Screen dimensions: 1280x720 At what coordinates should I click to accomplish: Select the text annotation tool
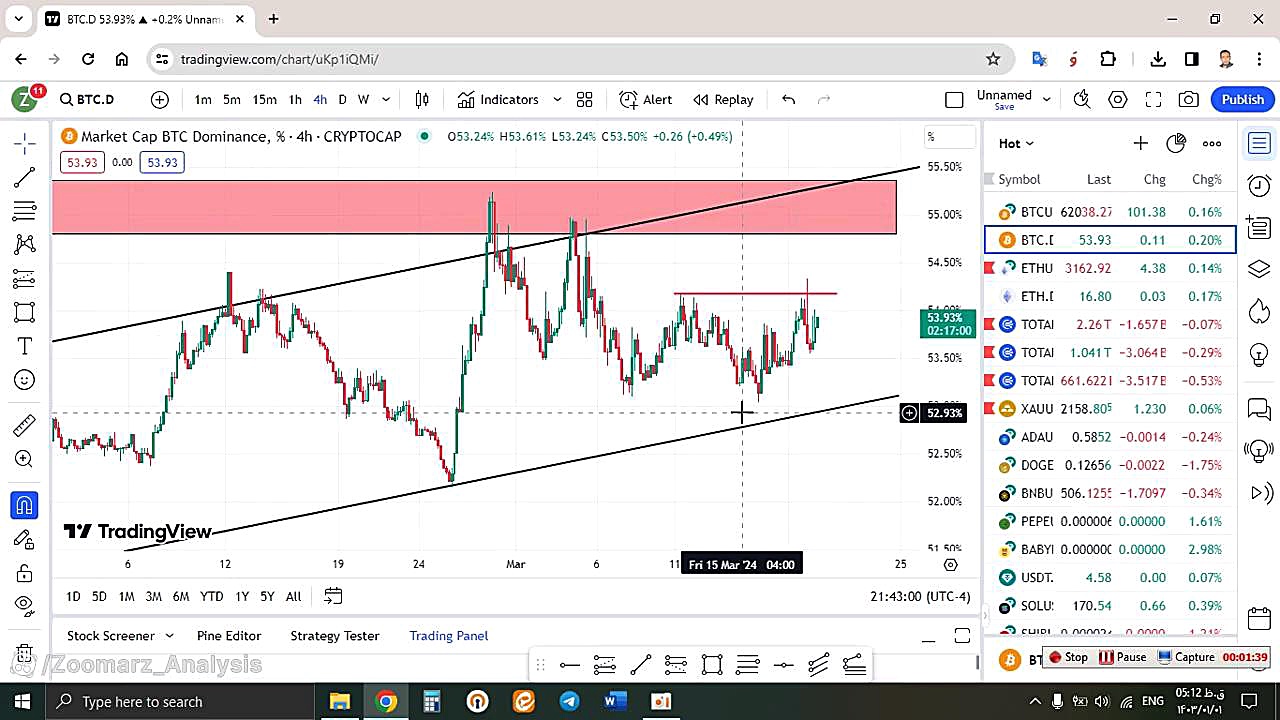[25, 346]
